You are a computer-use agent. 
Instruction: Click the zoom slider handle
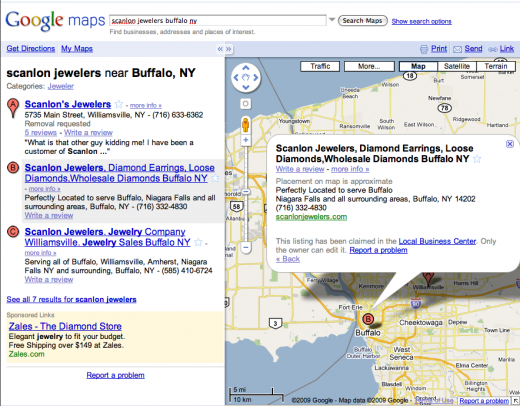tap(246, 192)
